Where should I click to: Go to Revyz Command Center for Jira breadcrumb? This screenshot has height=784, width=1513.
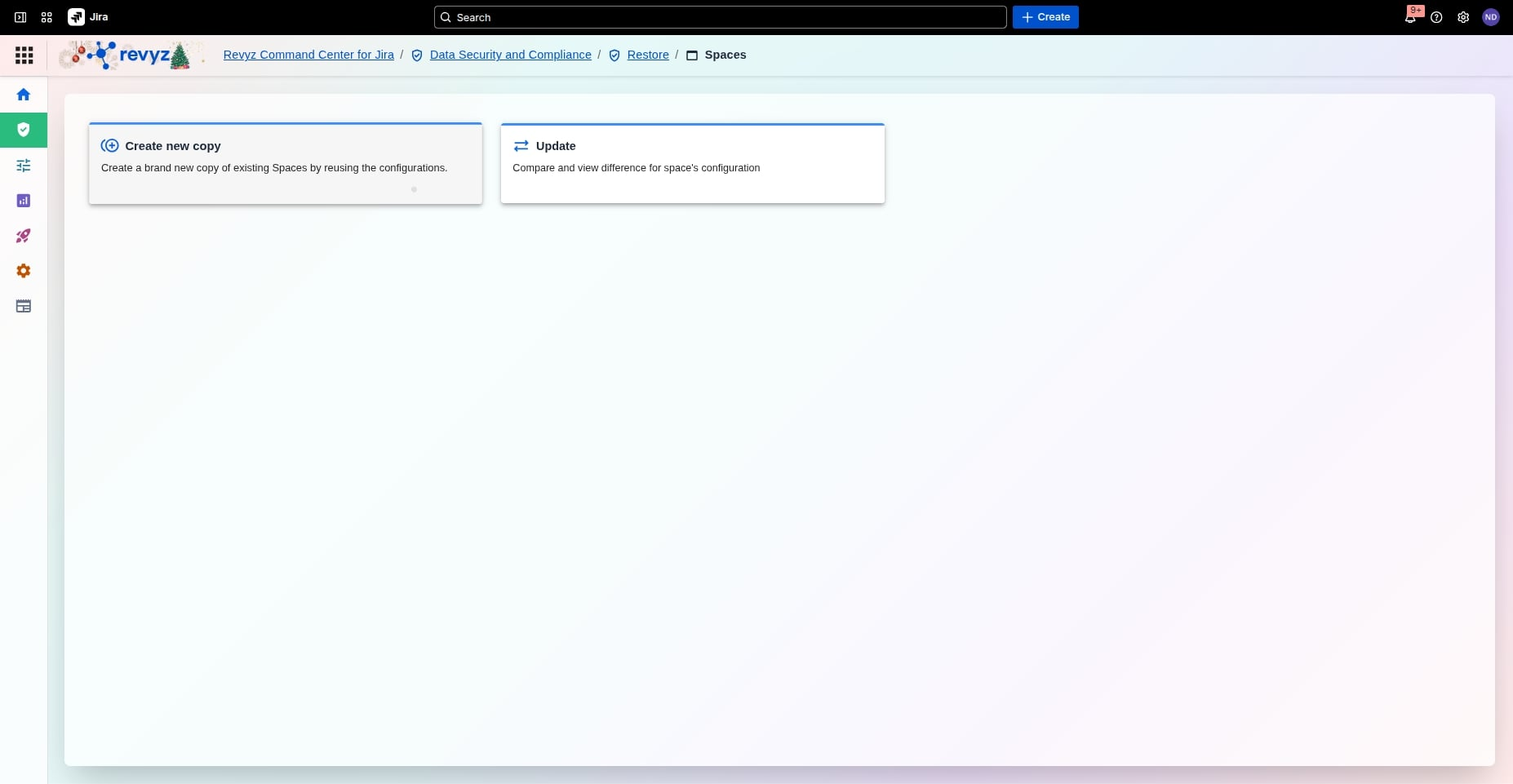308,55
